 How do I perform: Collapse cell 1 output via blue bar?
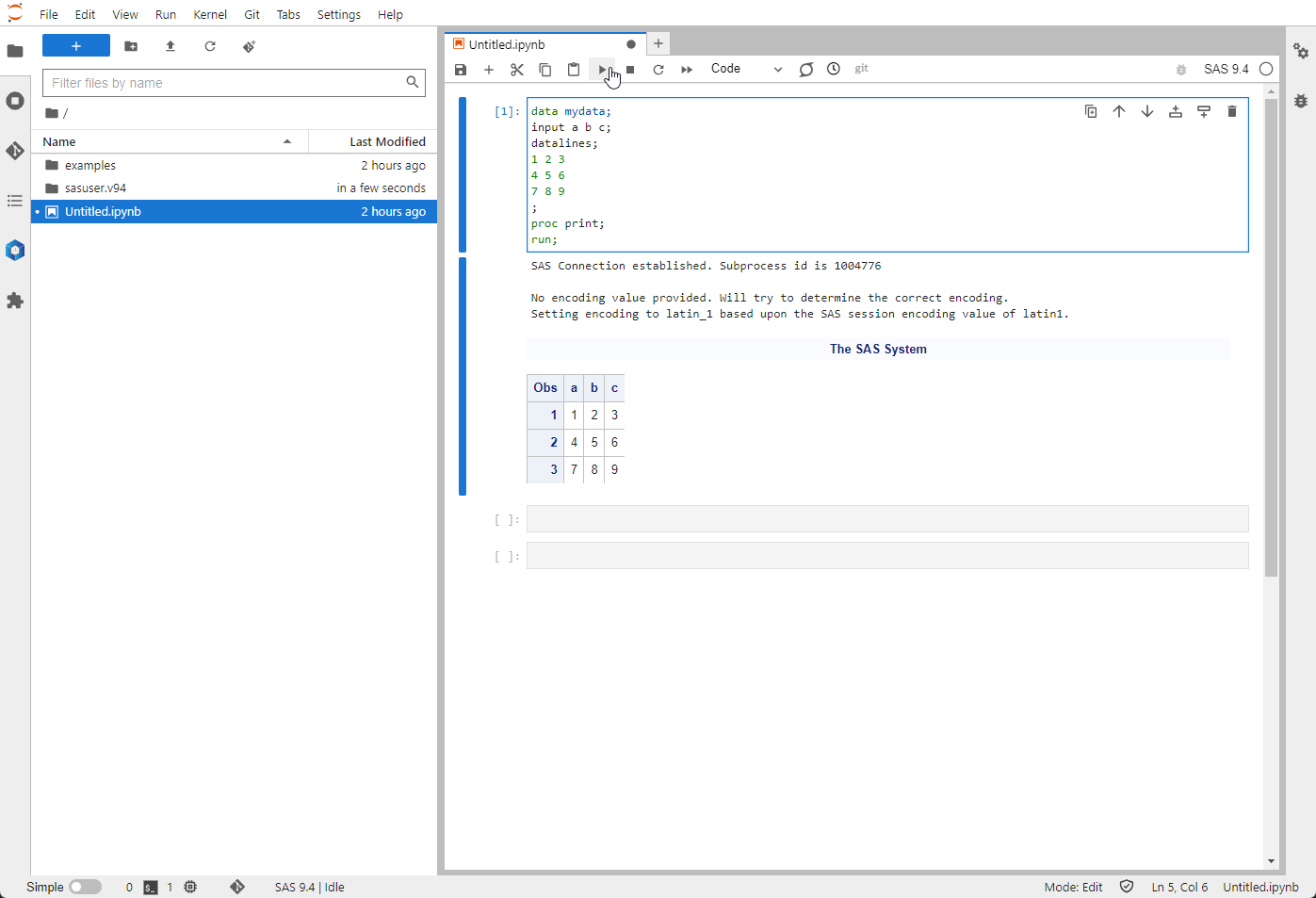coord(463,376)
